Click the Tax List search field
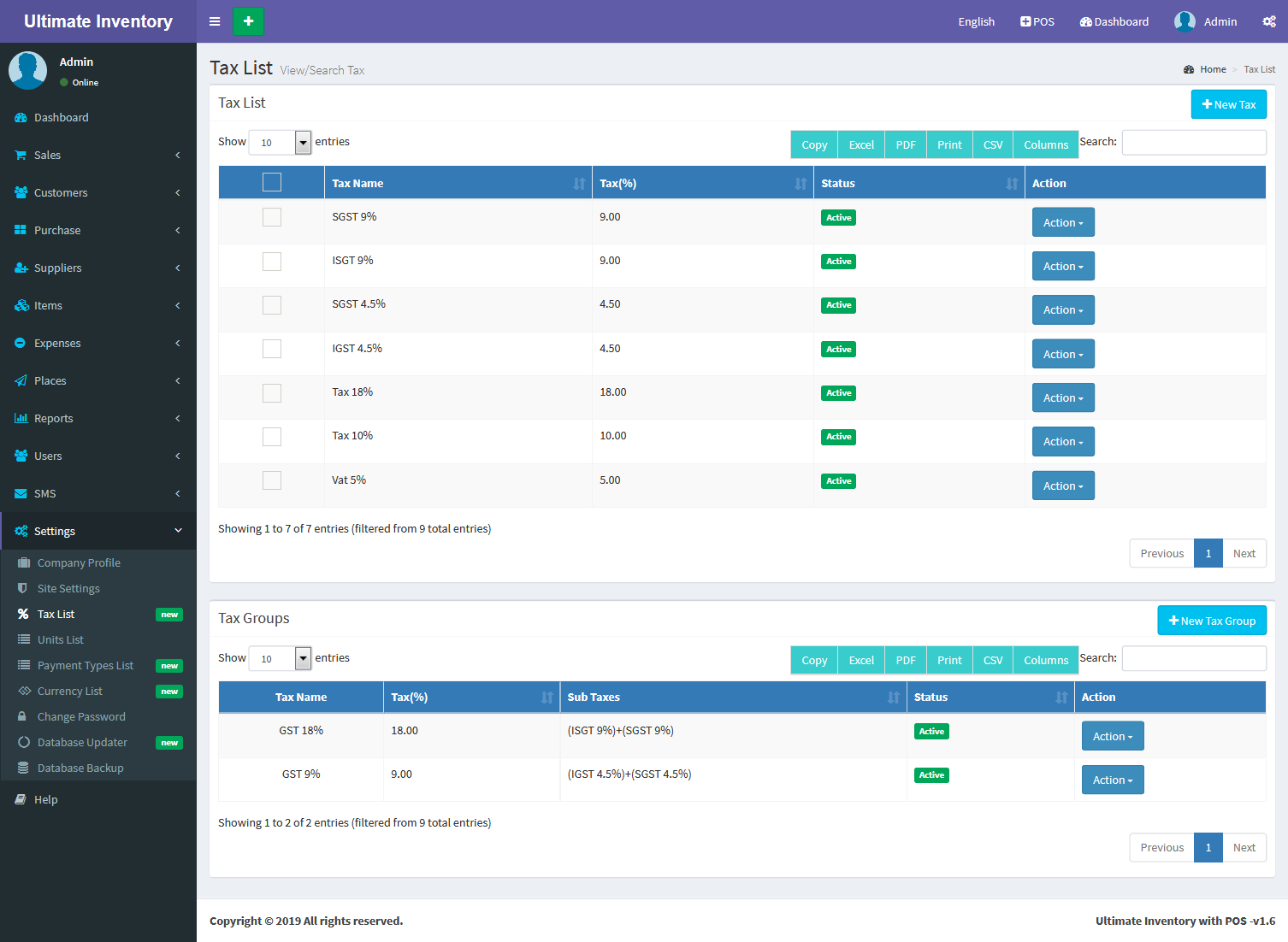The image size is (1288, 942). [x=1193, y=143]
